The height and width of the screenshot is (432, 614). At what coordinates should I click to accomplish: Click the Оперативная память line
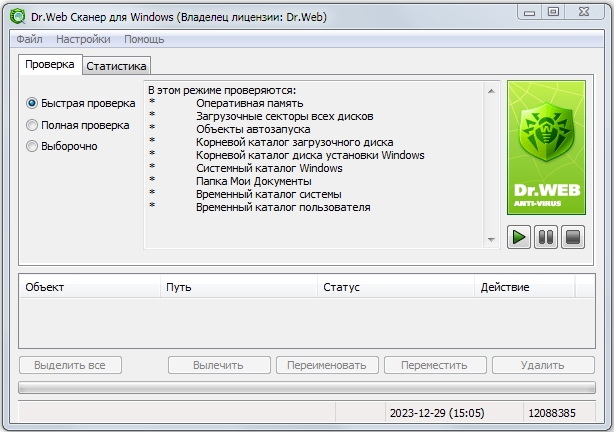pyautogui.click(x=249, y=103)
